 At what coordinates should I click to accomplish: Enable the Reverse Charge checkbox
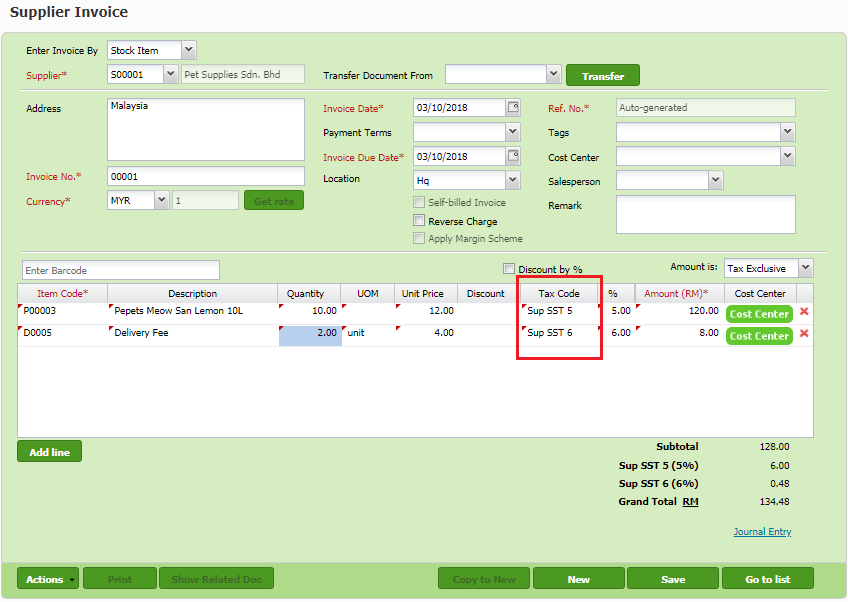[420, 221]
